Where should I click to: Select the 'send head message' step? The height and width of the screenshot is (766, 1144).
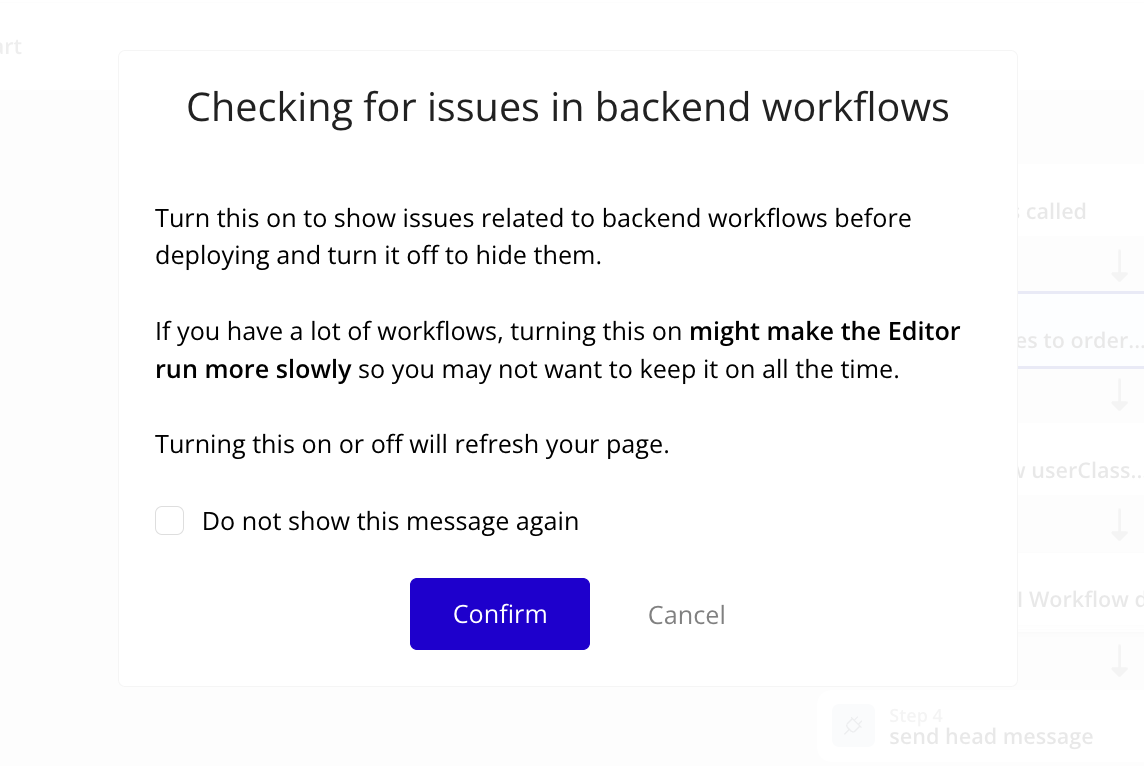991,737
